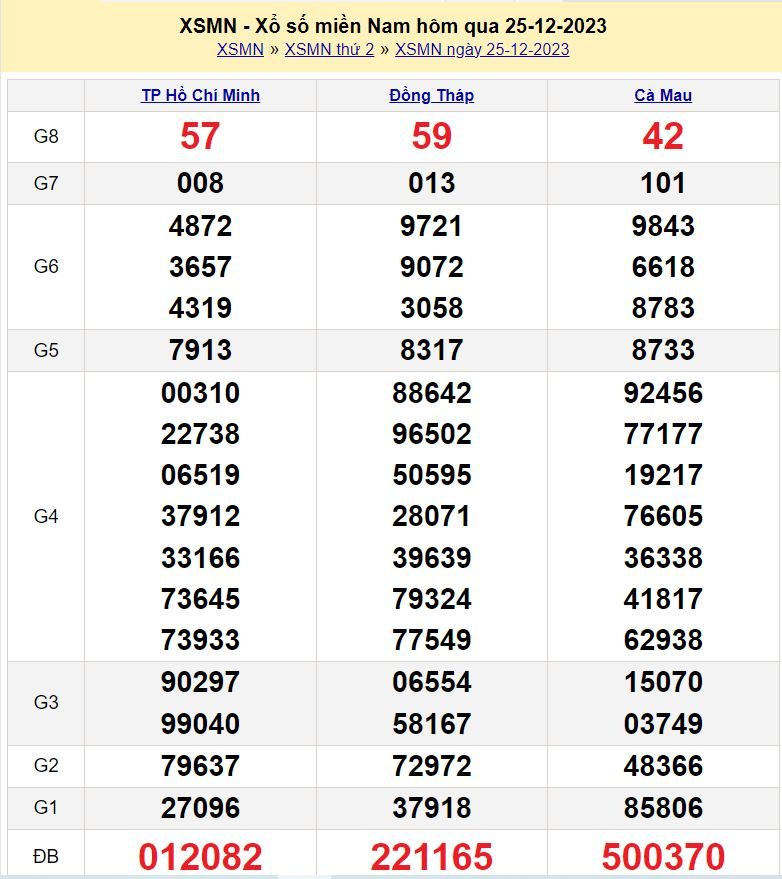
Task: Select the G4 number 37912
Action: (x=200, y=516)
